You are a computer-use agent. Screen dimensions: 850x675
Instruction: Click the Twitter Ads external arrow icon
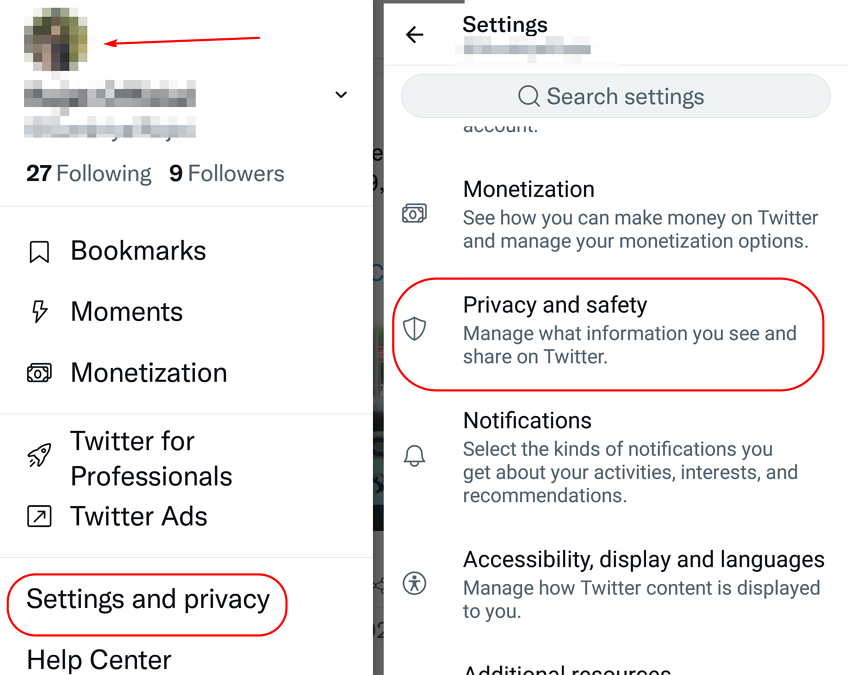pyautogui.click(x=39, y=516)
